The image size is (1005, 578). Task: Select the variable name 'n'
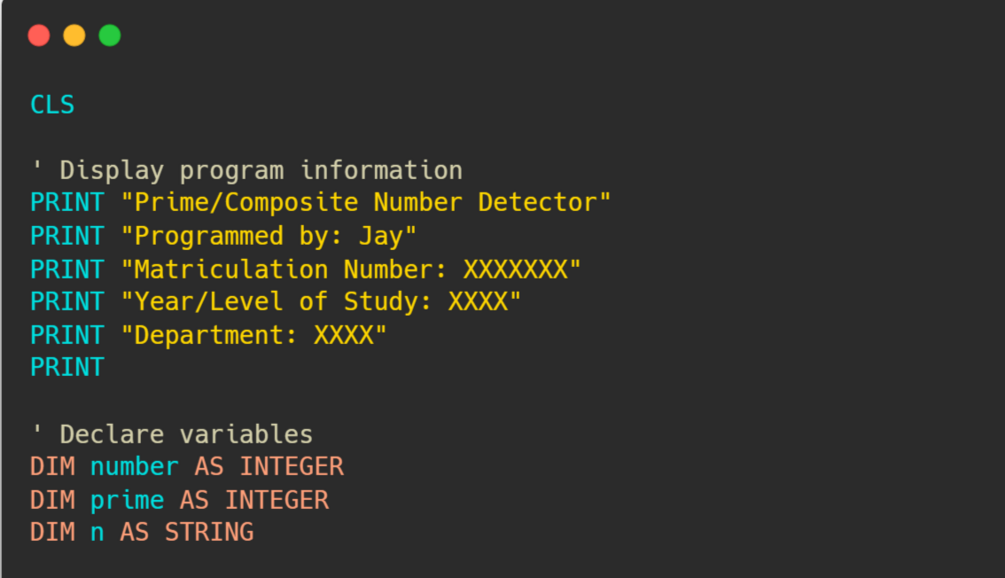[97, 532]
